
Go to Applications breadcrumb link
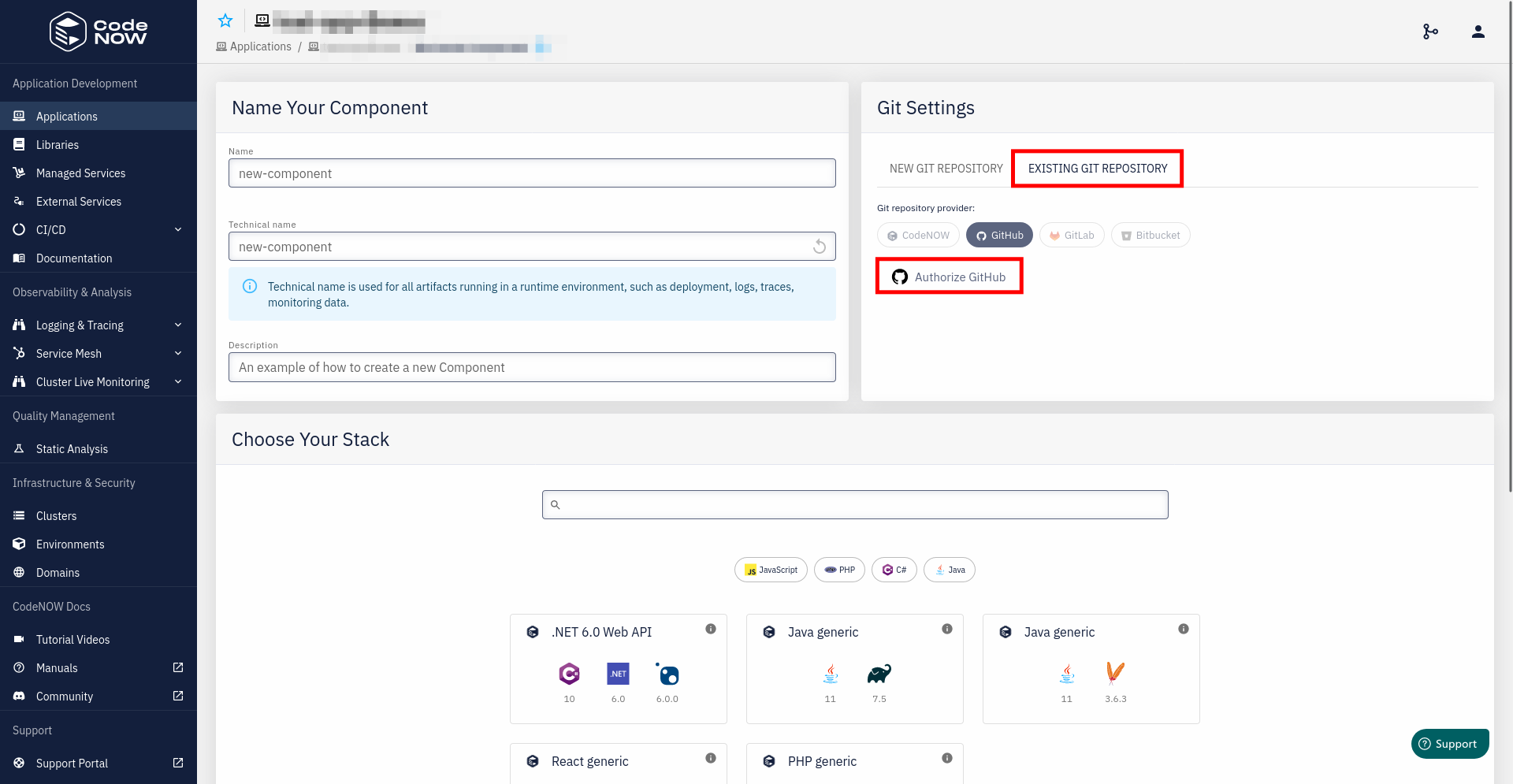click(254, 46)
